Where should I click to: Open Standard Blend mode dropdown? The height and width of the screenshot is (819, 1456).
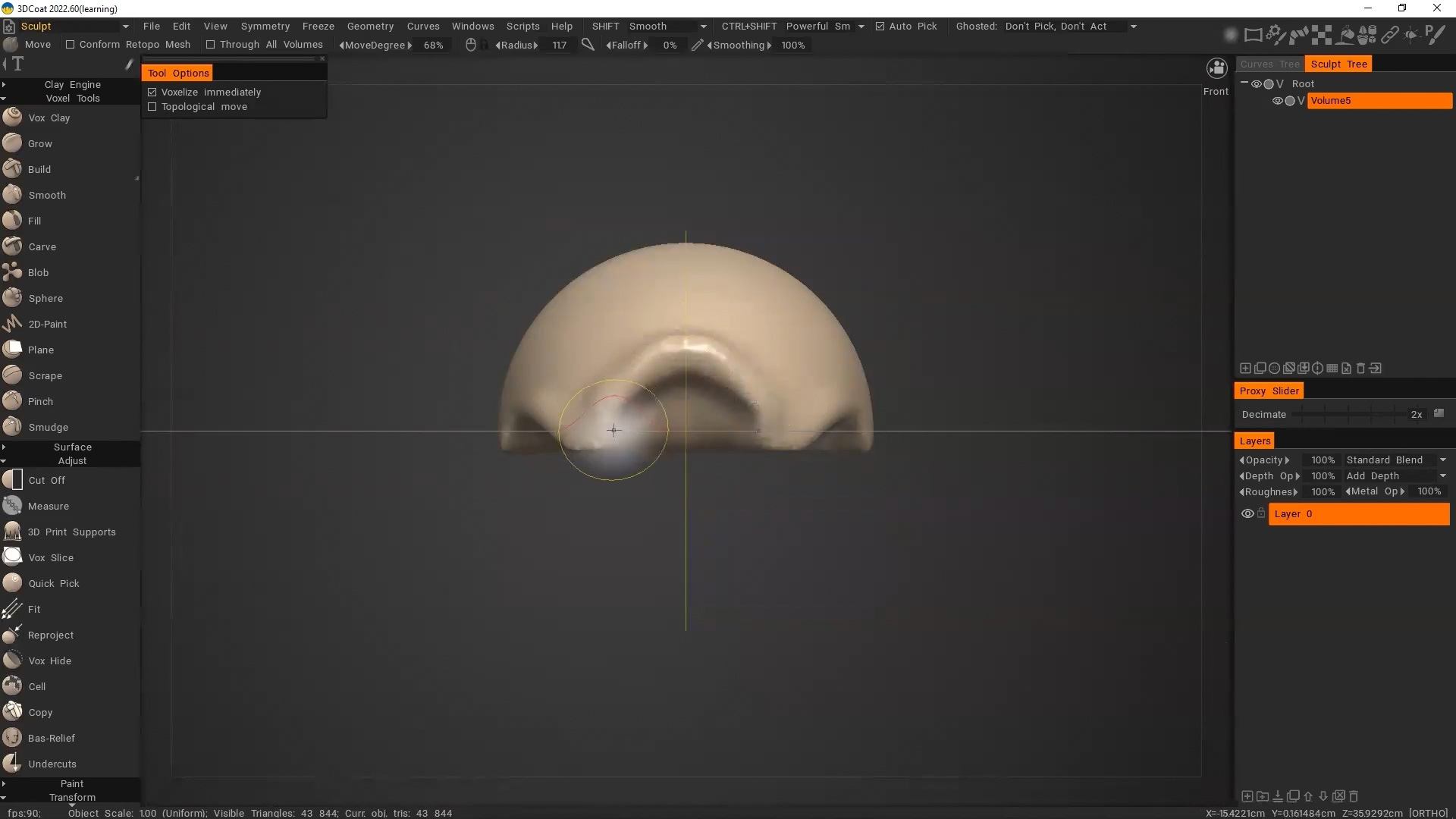point(1395,460)
